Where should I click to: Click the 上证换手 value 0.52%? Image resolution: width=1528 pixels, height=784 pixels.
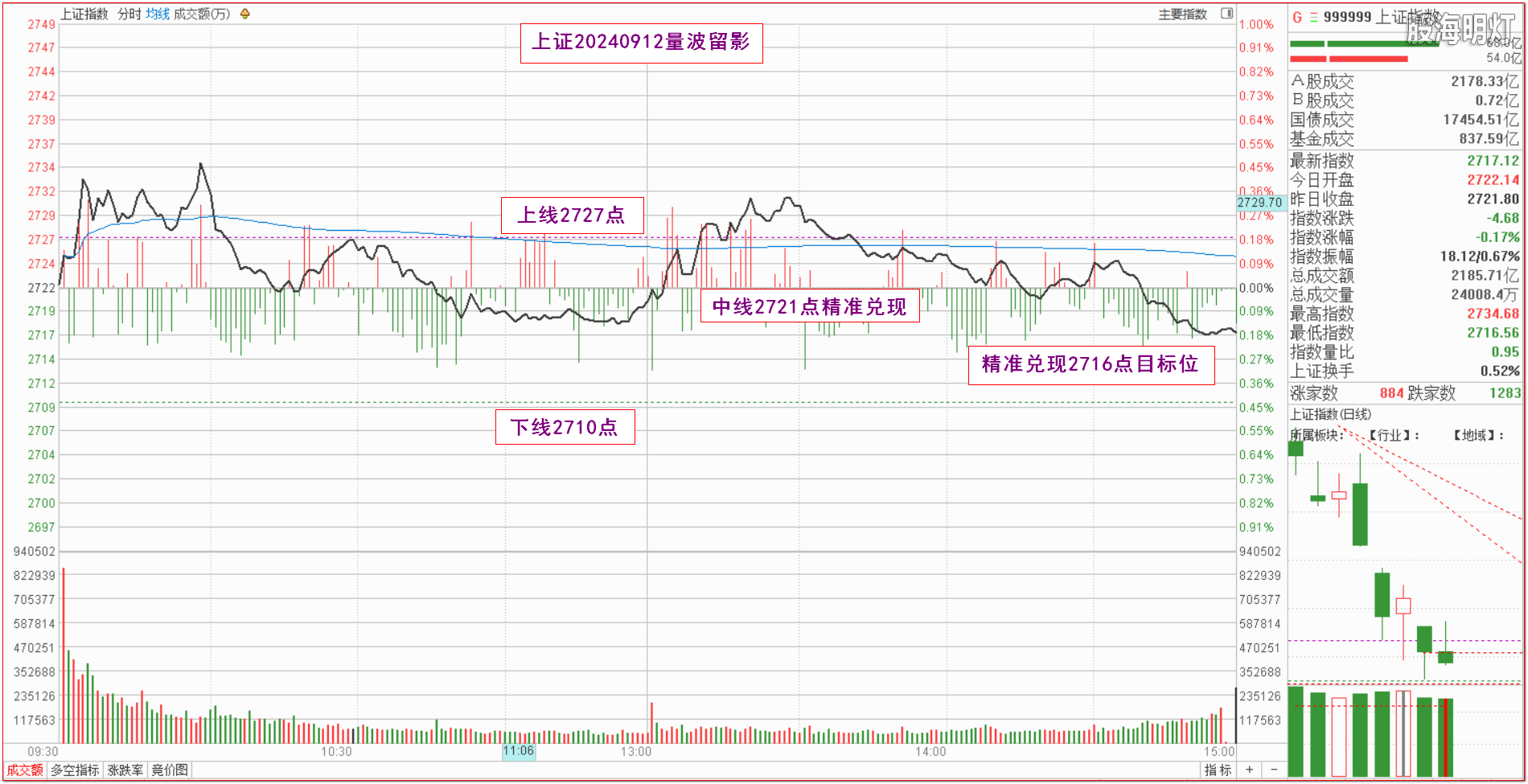(x=1501, y=371)
